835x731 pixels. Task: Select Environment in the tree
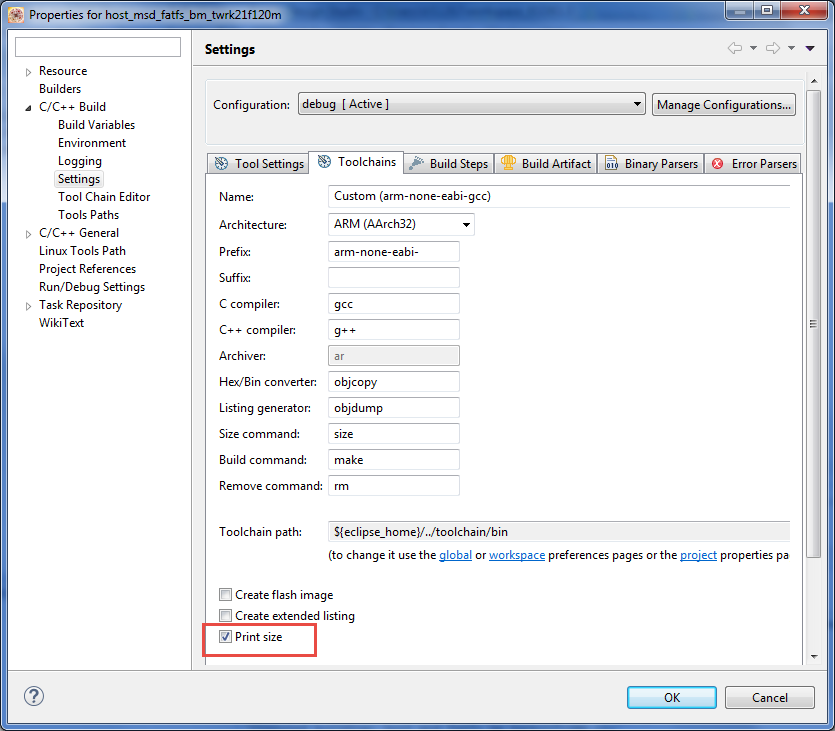click(x=92, y=143)
